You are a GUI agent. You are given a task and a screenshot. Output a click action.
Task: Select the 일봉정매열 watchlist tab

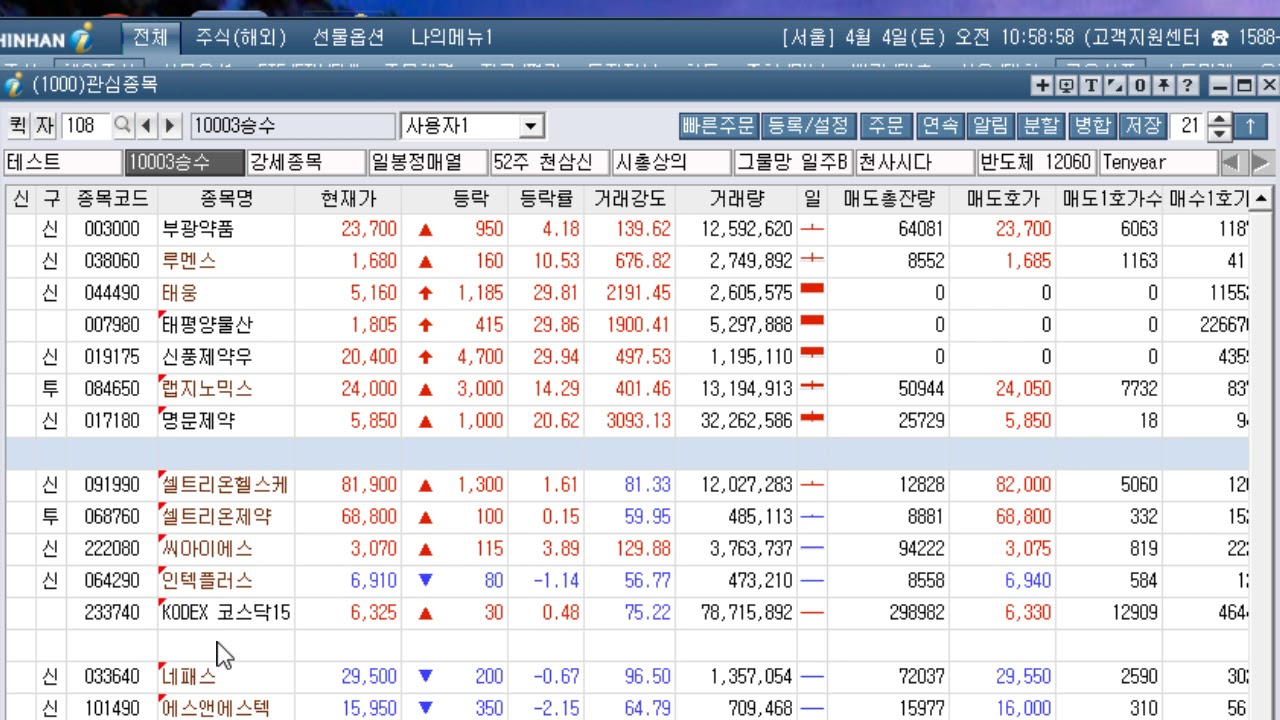428,162
